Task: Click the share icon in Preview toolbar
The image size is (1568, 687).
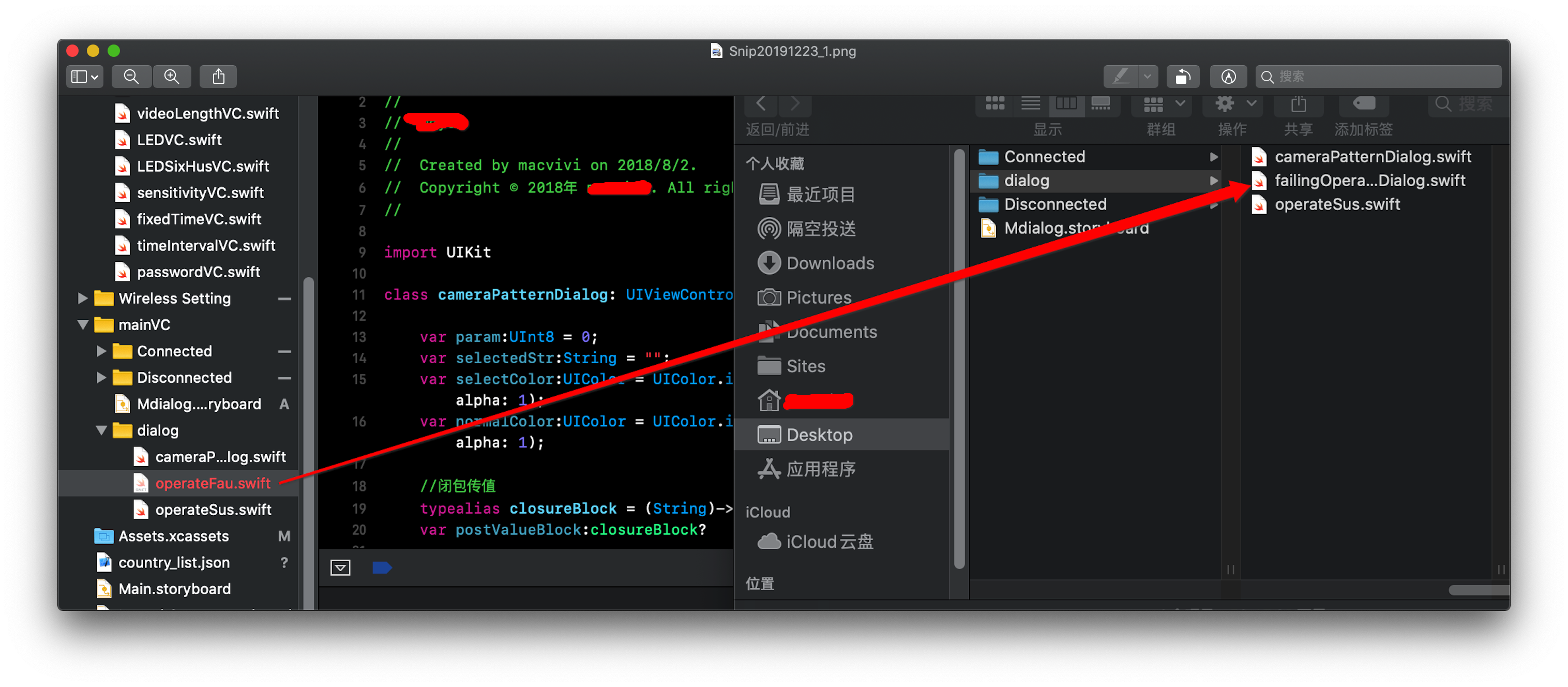Action: [x=219, y=77]
